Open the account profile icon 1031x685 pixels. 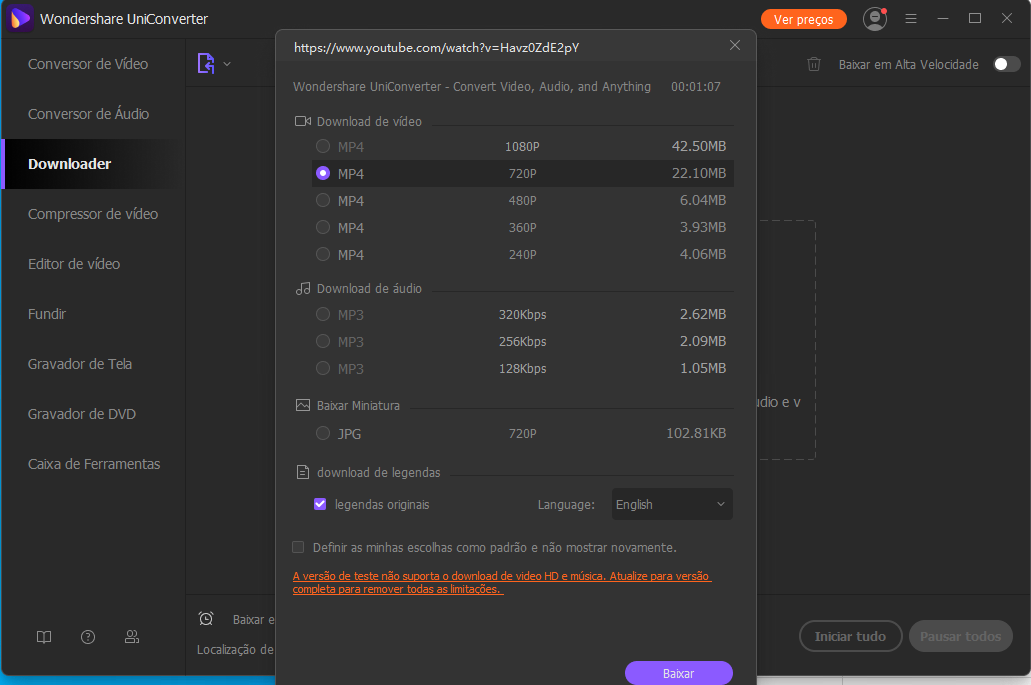click(x=874, y=18)
